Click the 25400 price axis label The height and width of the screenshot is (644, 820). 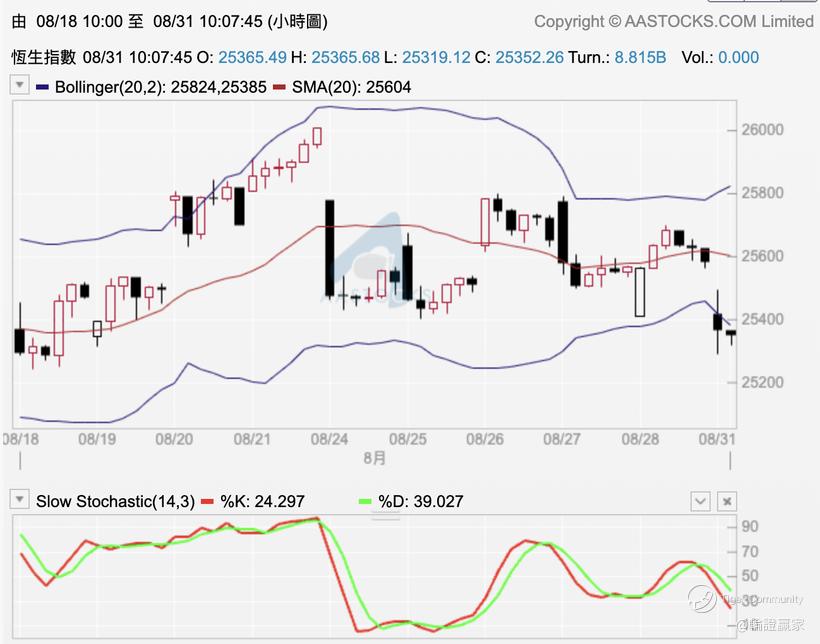pyautogui.click(x=762, y=319)
